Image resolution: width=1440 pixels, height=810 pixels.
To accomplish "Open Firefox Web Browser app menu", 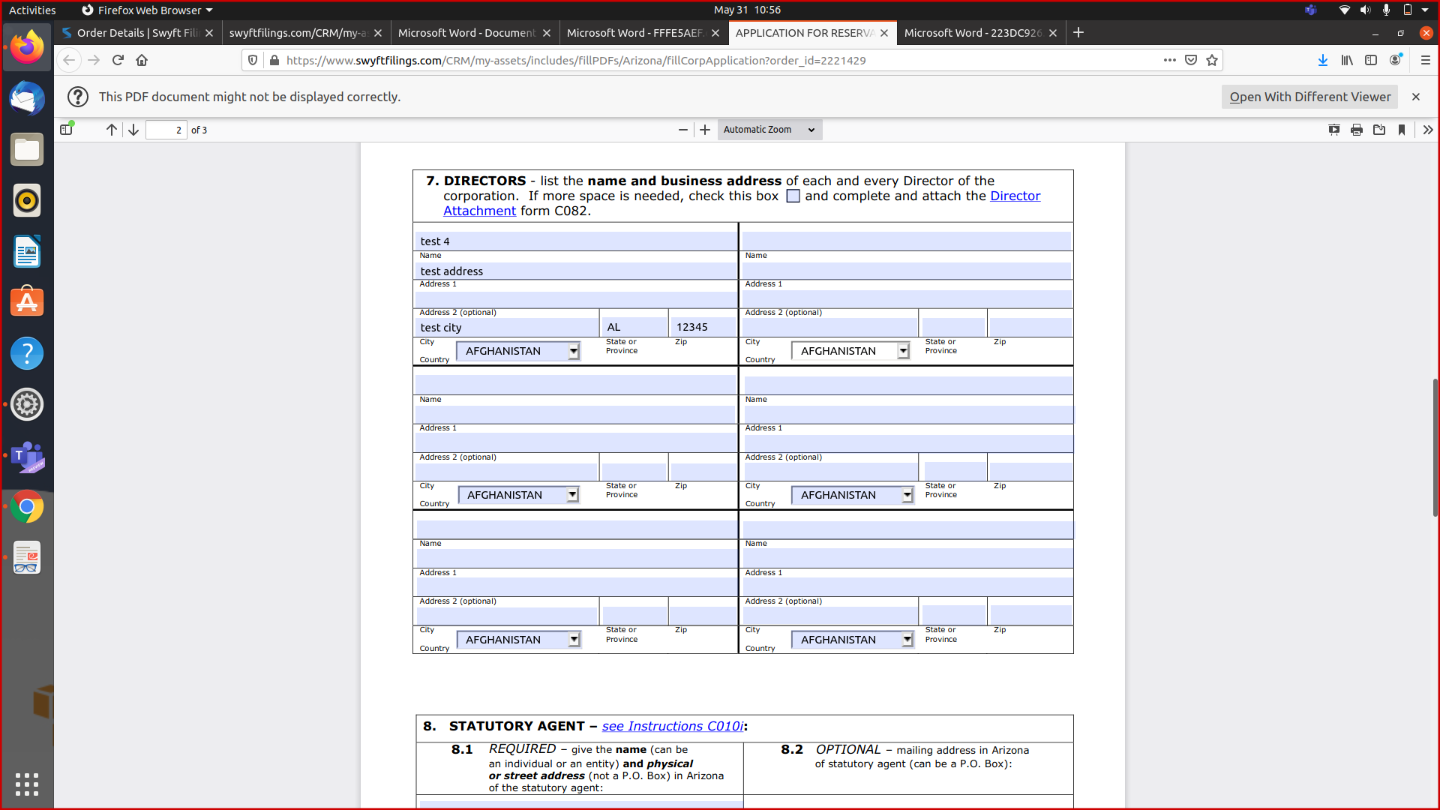I will (x=147, y=10).
